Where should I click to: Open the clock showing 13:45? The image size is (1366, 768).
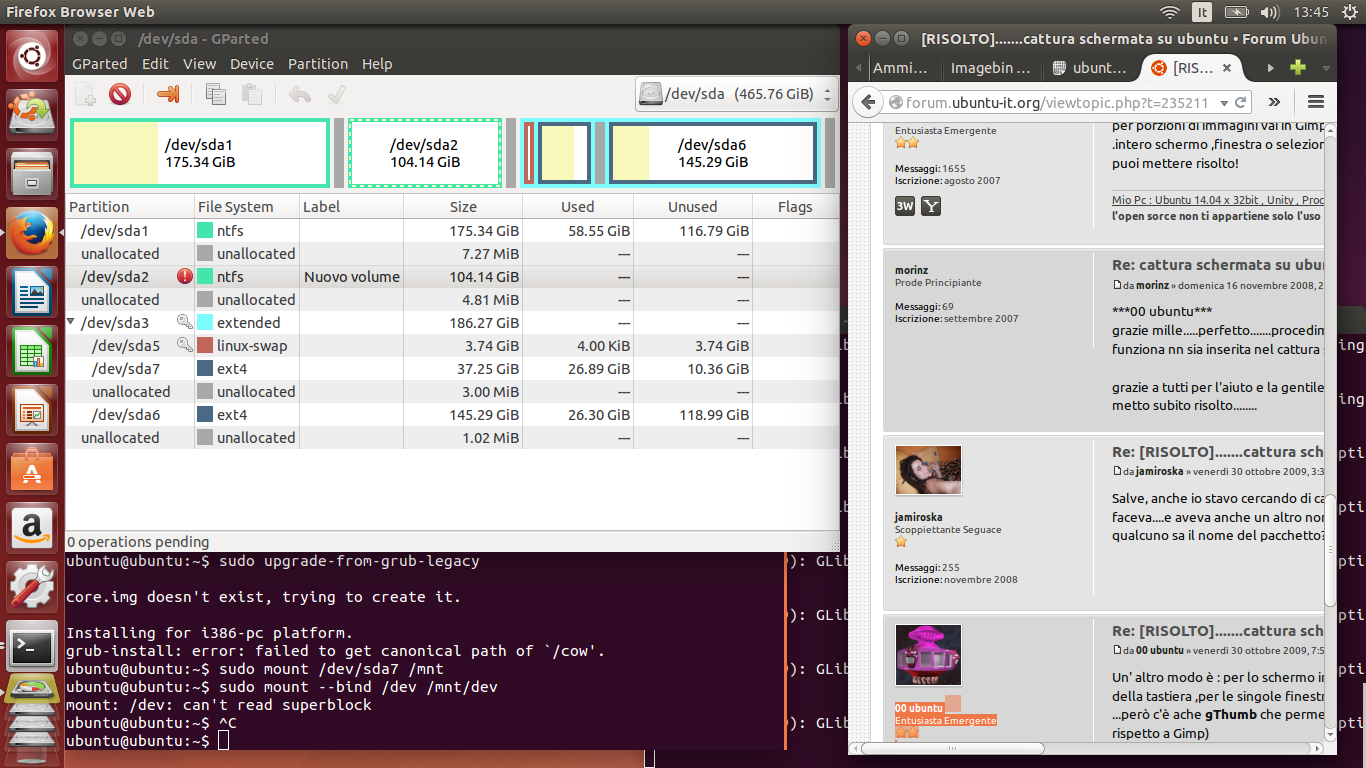pos(1310,12)
